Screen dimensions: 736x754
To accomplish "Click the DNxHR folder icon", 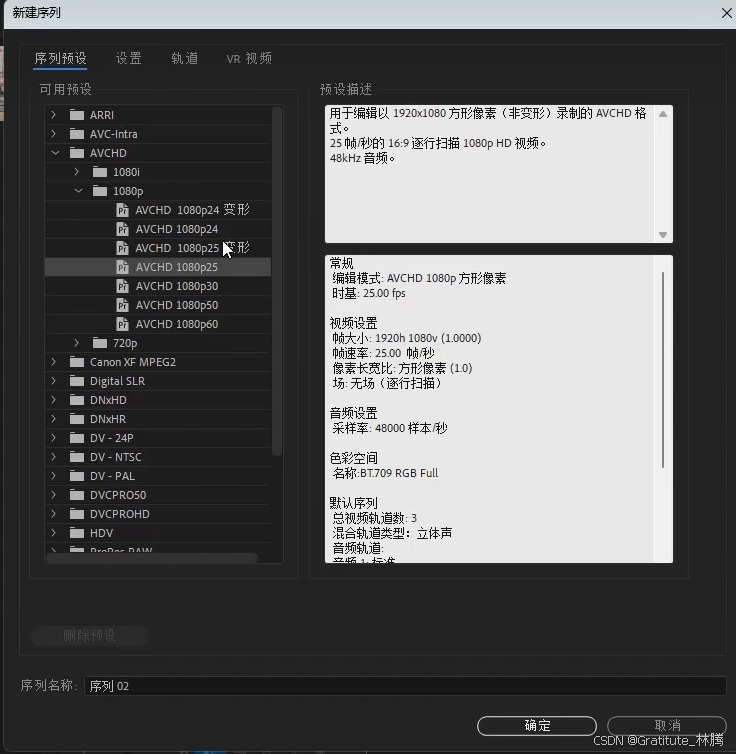I will 77,419.
